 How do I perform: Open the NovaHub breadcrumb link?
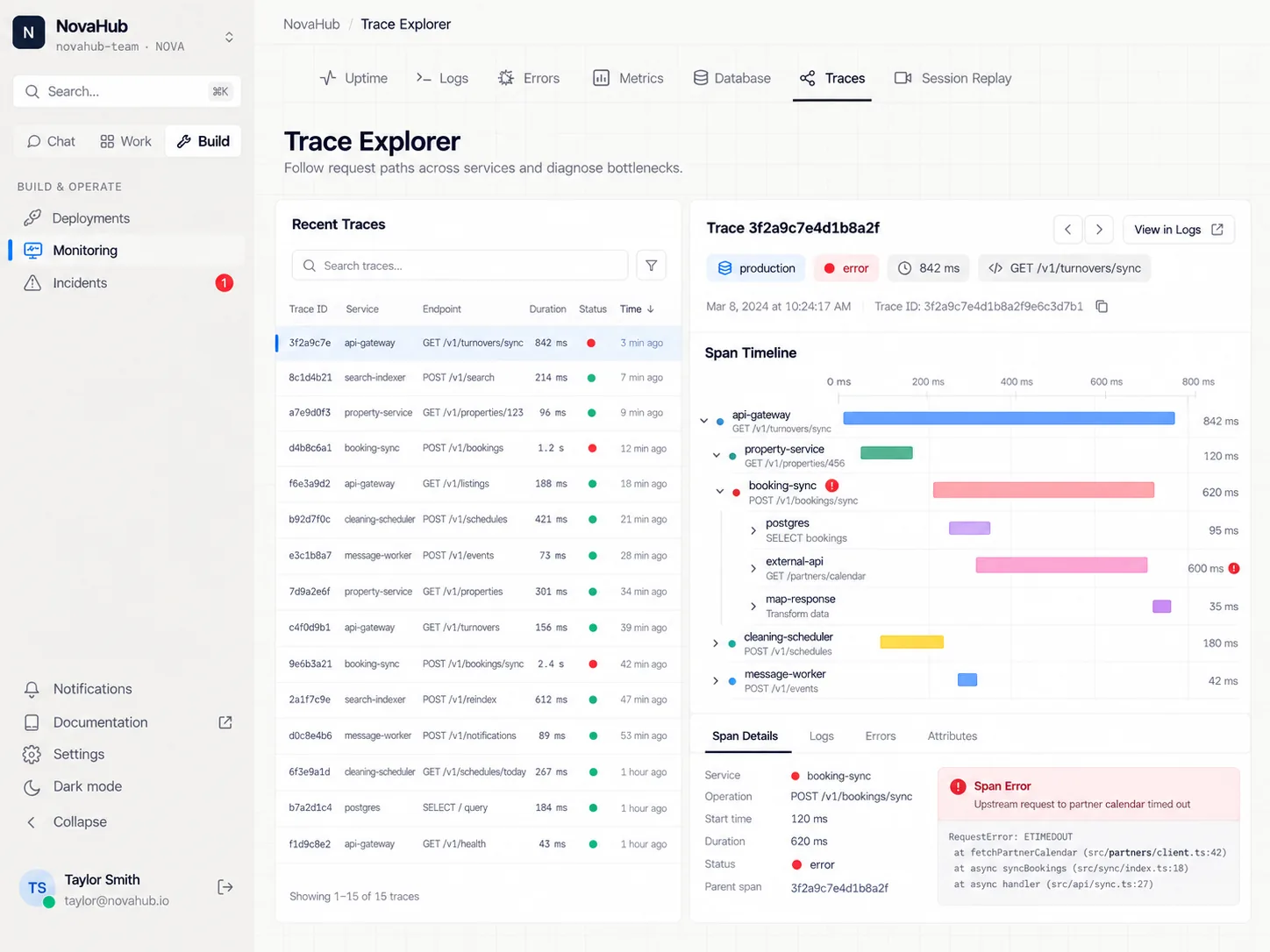click(311, 25)
